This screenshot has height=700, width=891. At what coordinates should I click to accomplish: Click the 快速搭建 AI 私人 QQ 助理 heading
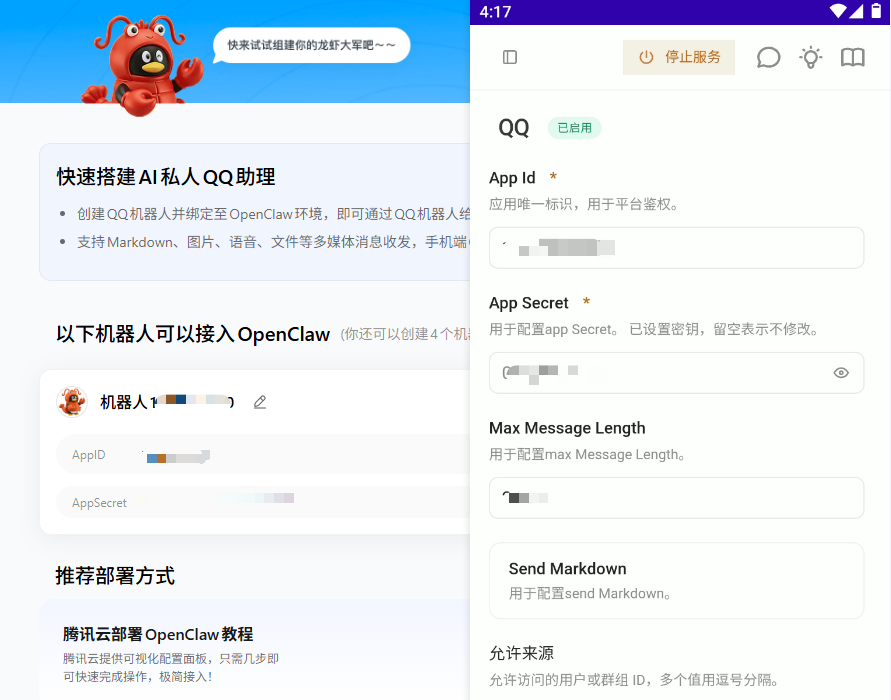coord(166,177)
